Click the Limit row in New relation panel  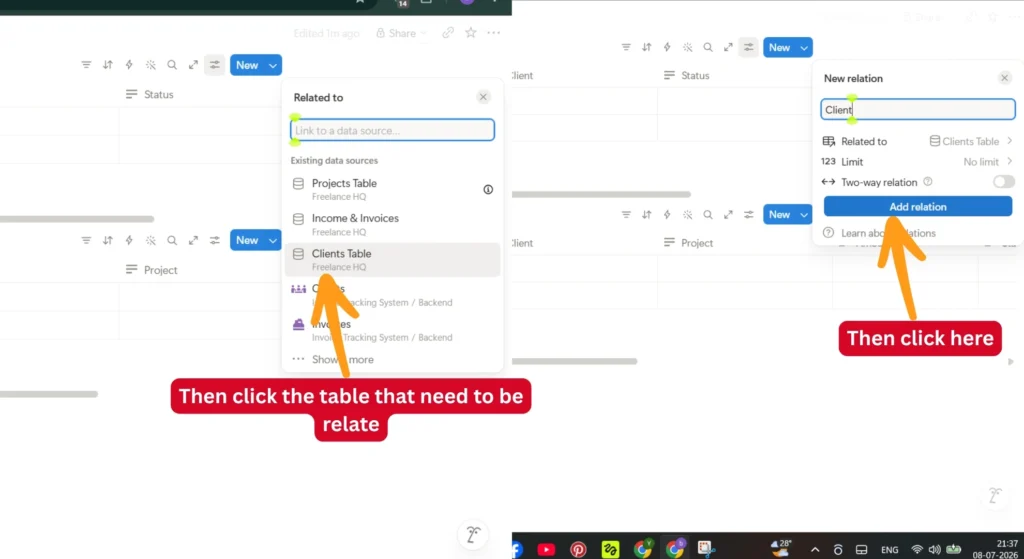918,161
